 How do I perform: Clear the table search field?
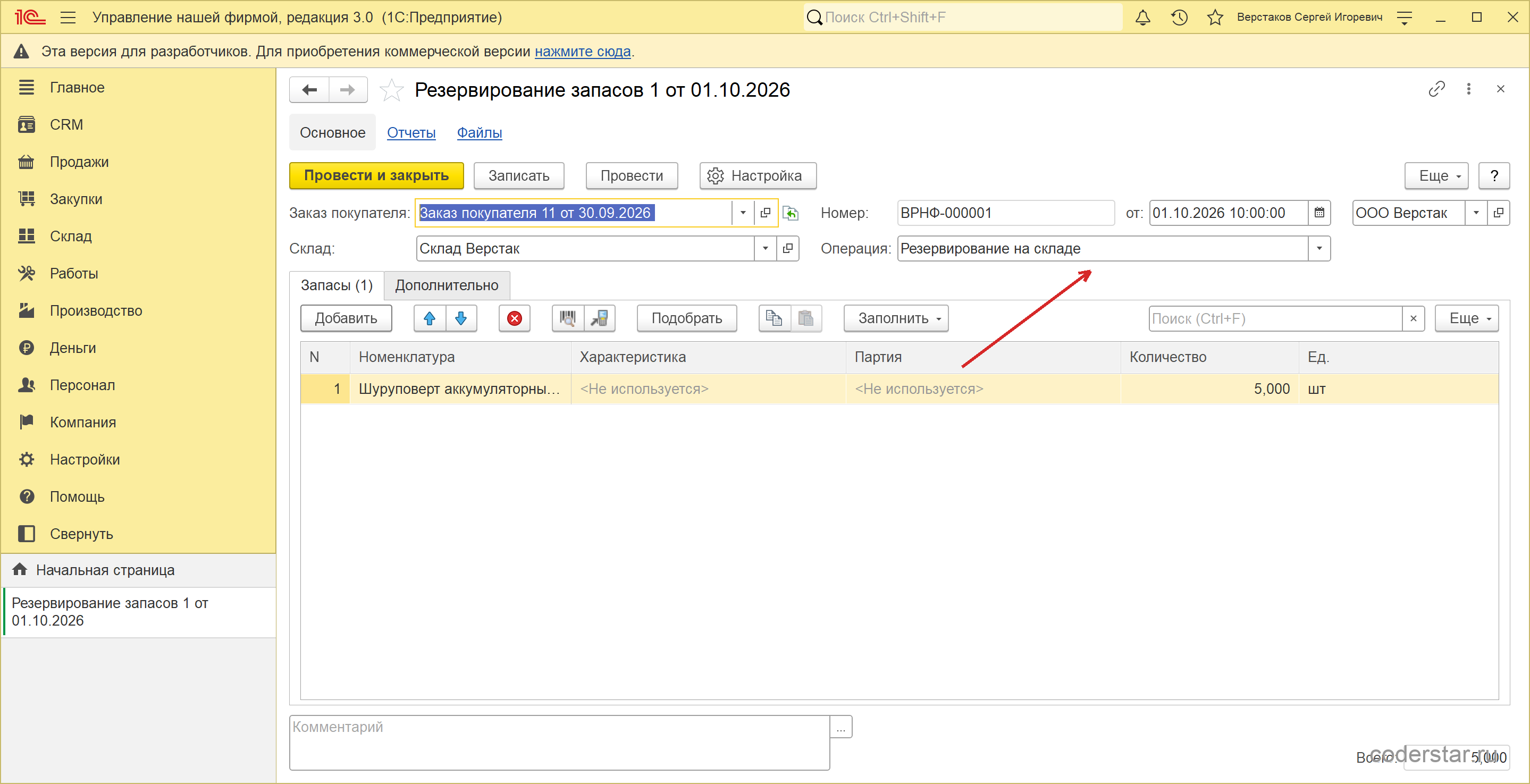pos(1413,318)
